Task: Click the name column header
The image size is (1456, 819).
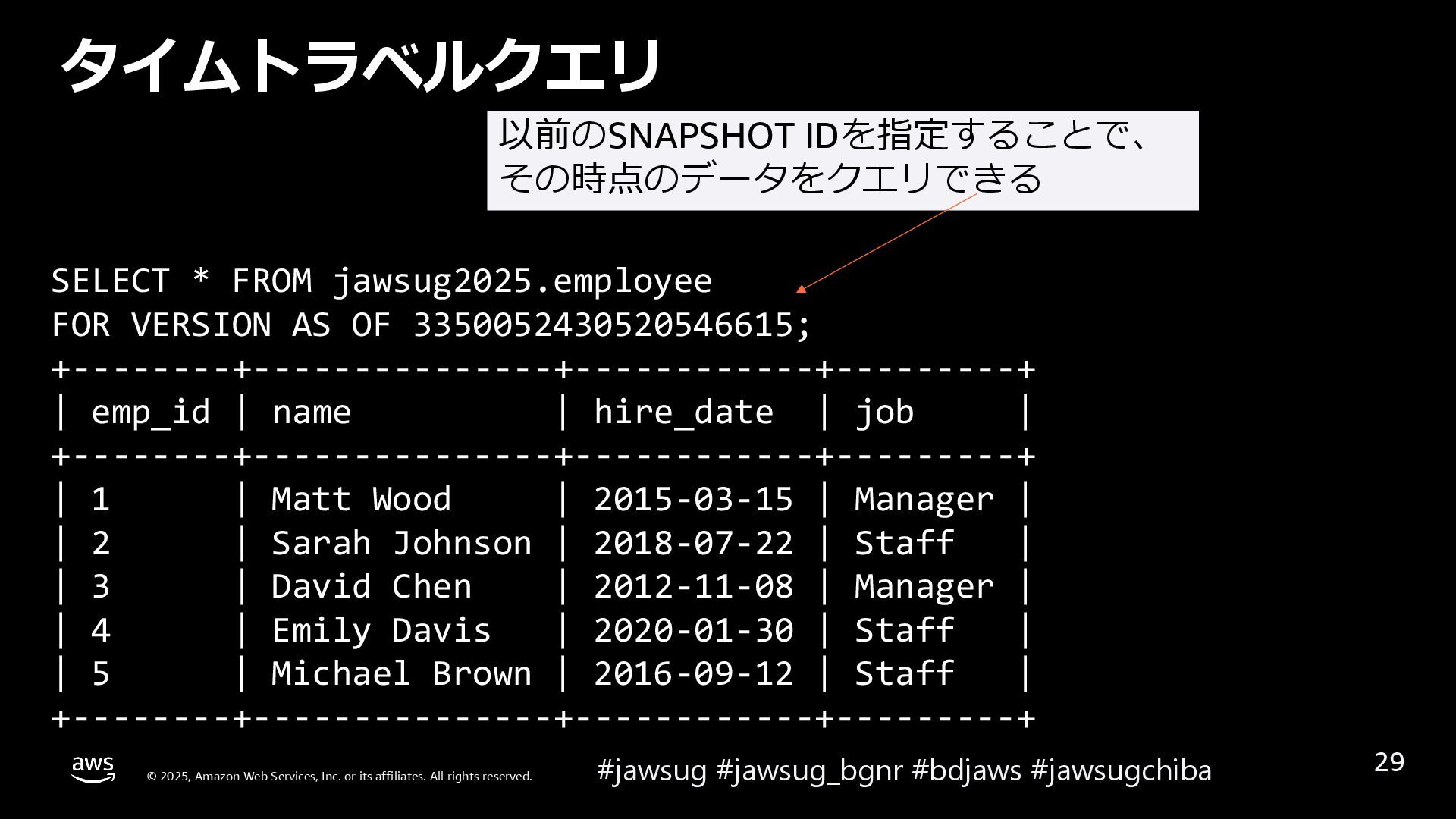Action: [x=312, y=413]
